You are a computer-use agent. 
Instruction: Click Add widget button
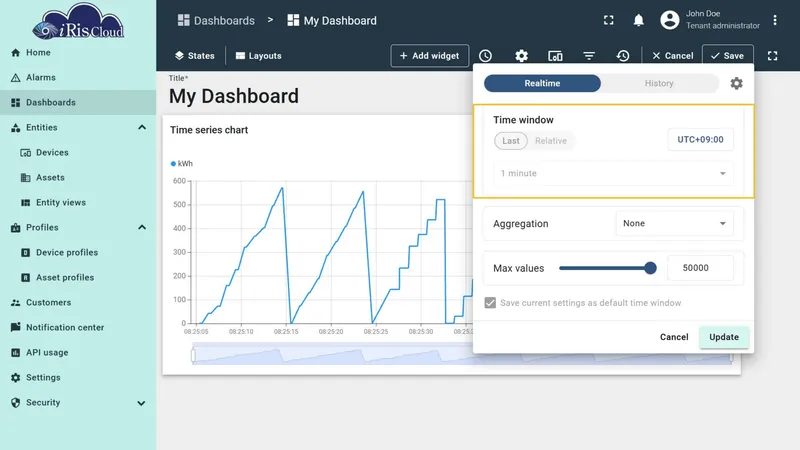[x=430, y=56]
